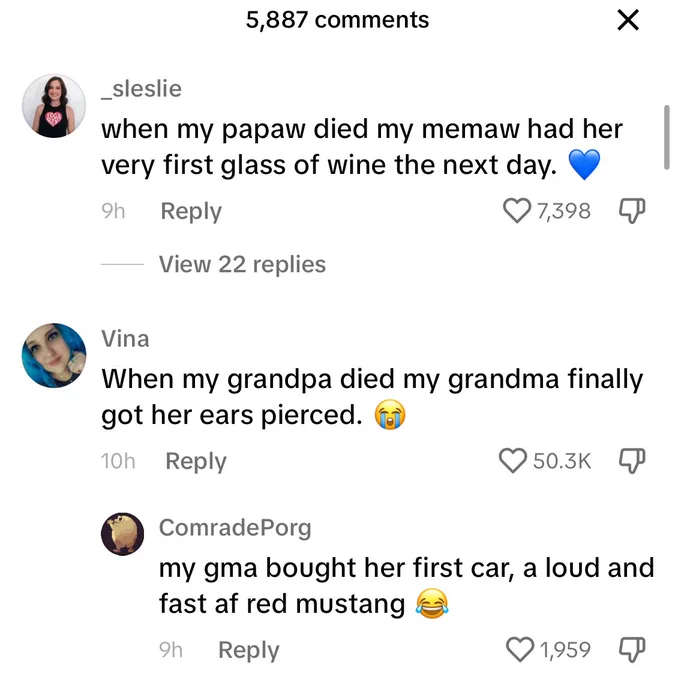The width and height of the screenshot is (675, 680).
Task: Open Vina's blue-haired profile picture
Action: (x=54, y=355)
